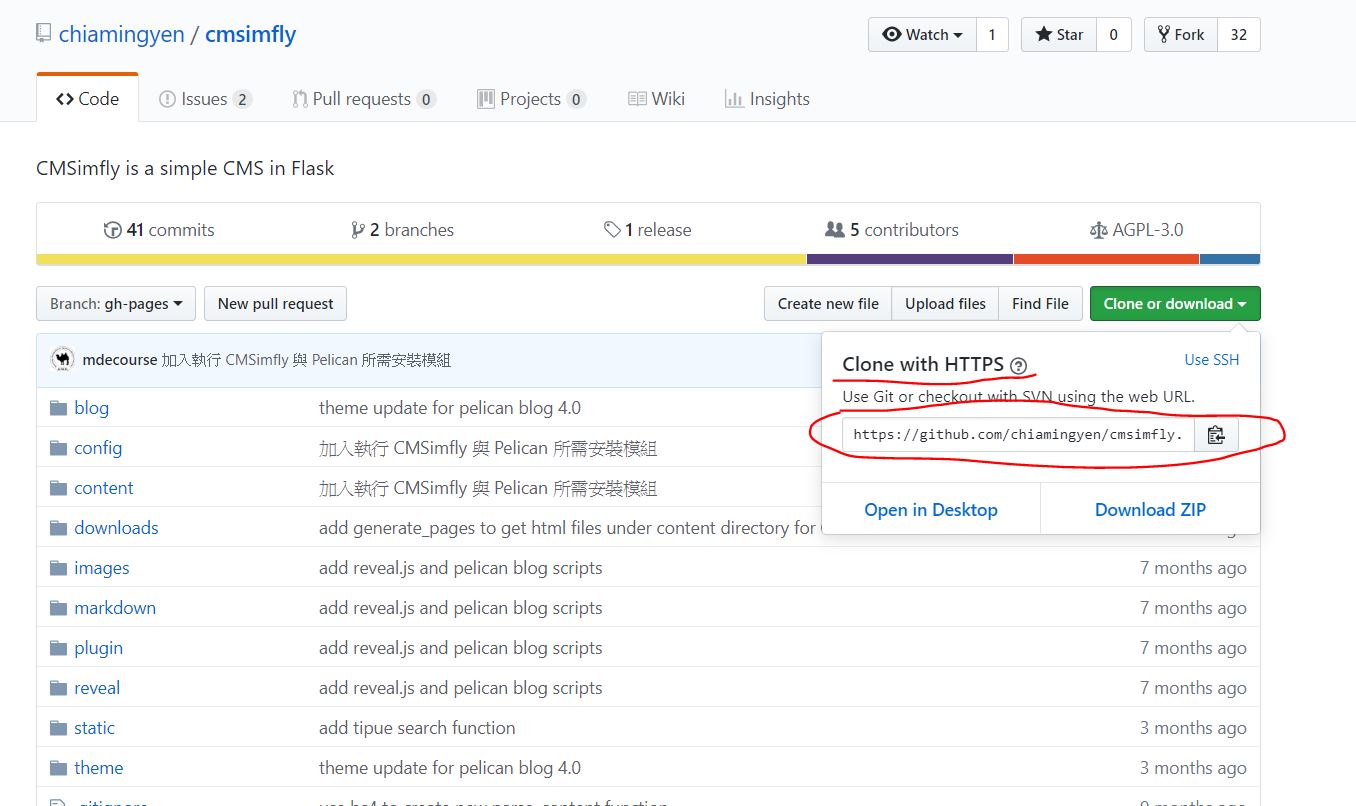Switch to the Wiki tab
Image resolution: width=1356 pixels, height=806 pixels.
[x=656, y=99]
